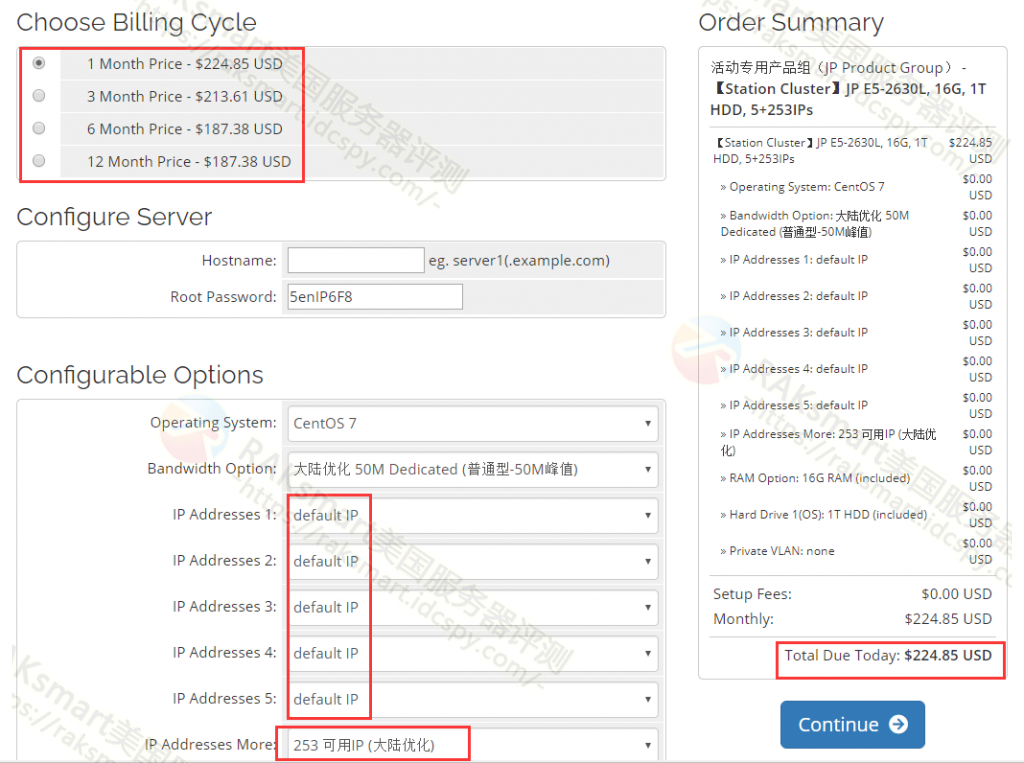This screenshot has height=763, width=1024.
Task: Click into the Hostname input field
Action: pyautogui.click(x=356, y=260)
